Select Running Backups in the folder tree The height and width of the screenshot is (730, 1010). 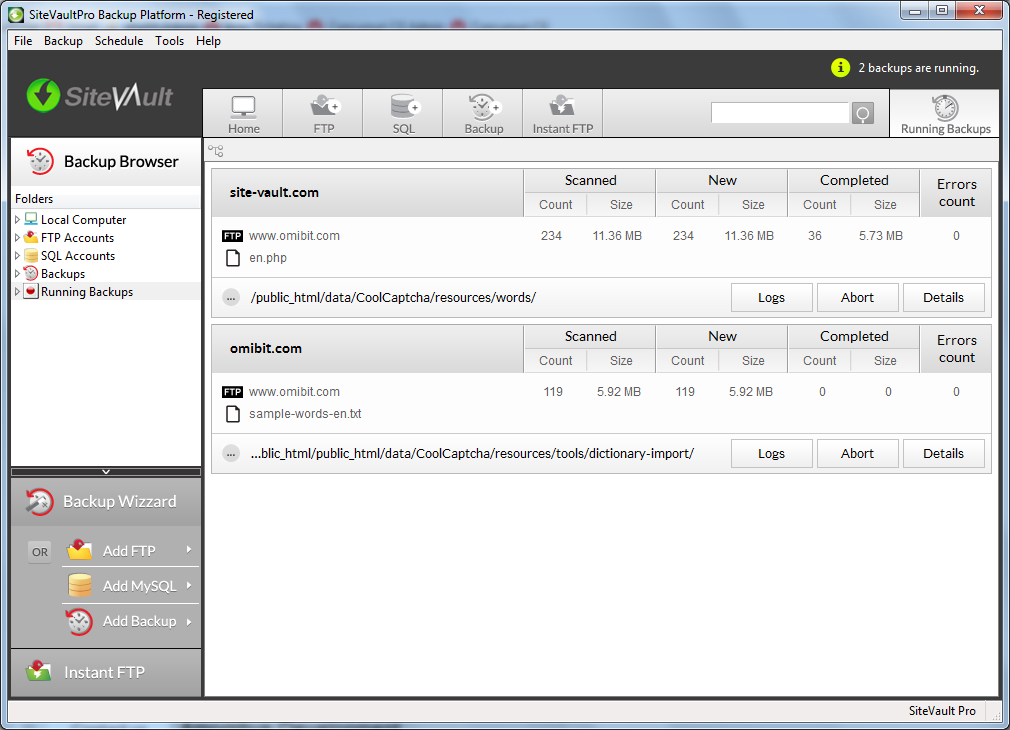tap(86, 292)
